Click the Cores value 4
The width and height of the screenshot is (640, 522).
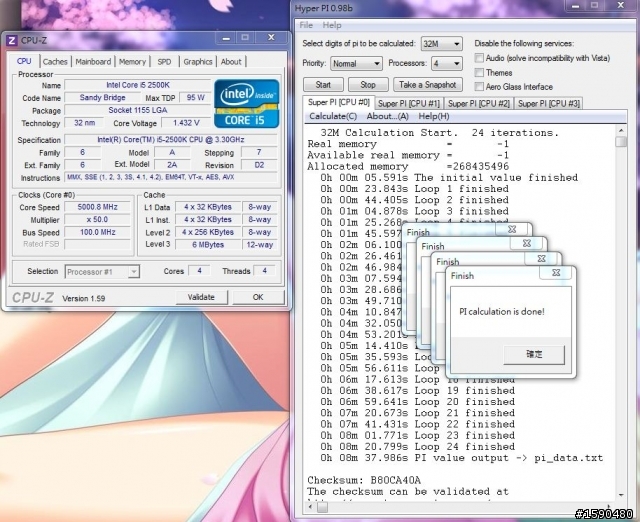tap(199, 271)
